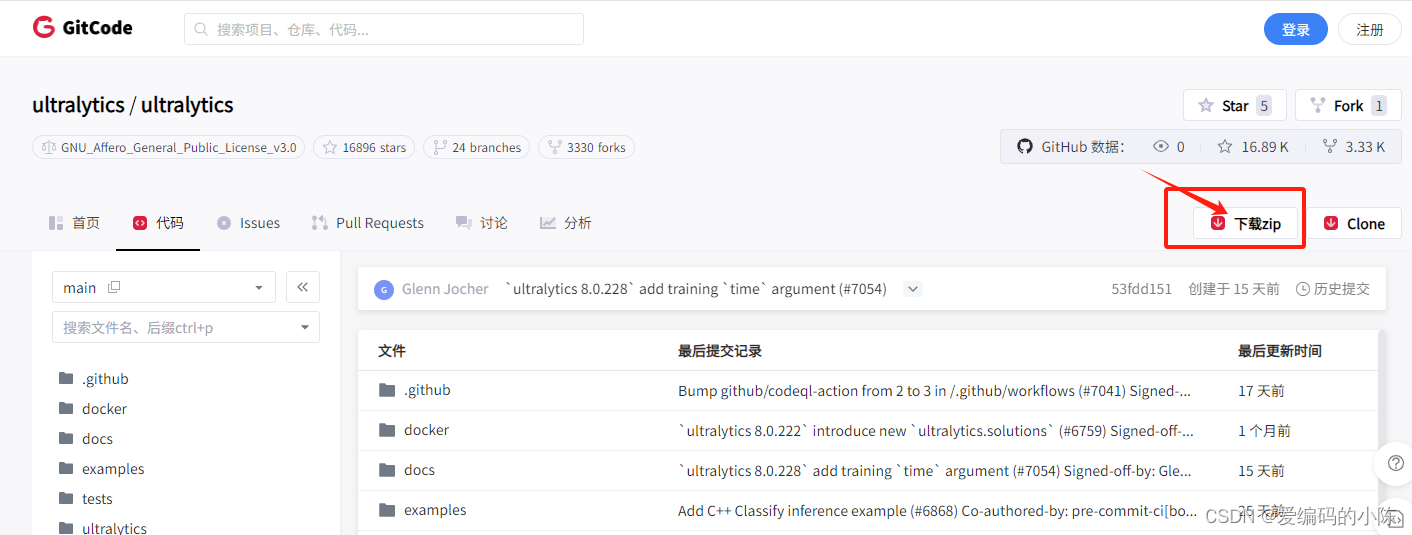Open the file name search dropdown
The height and width of the screenshot is (535, 1412).
tap(186, 327)
